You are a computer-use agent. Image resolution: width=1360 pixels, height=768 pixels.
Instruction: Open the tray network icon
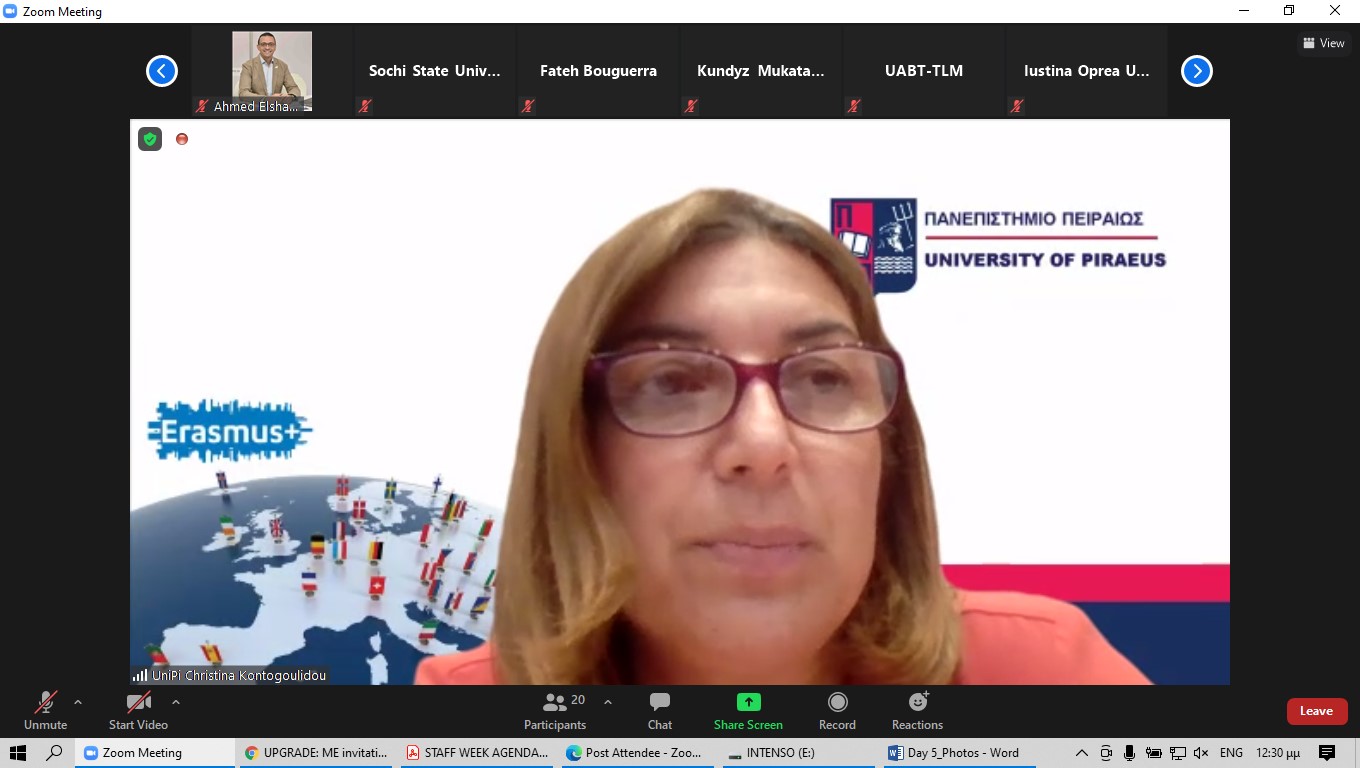[x=1178, y=753]
